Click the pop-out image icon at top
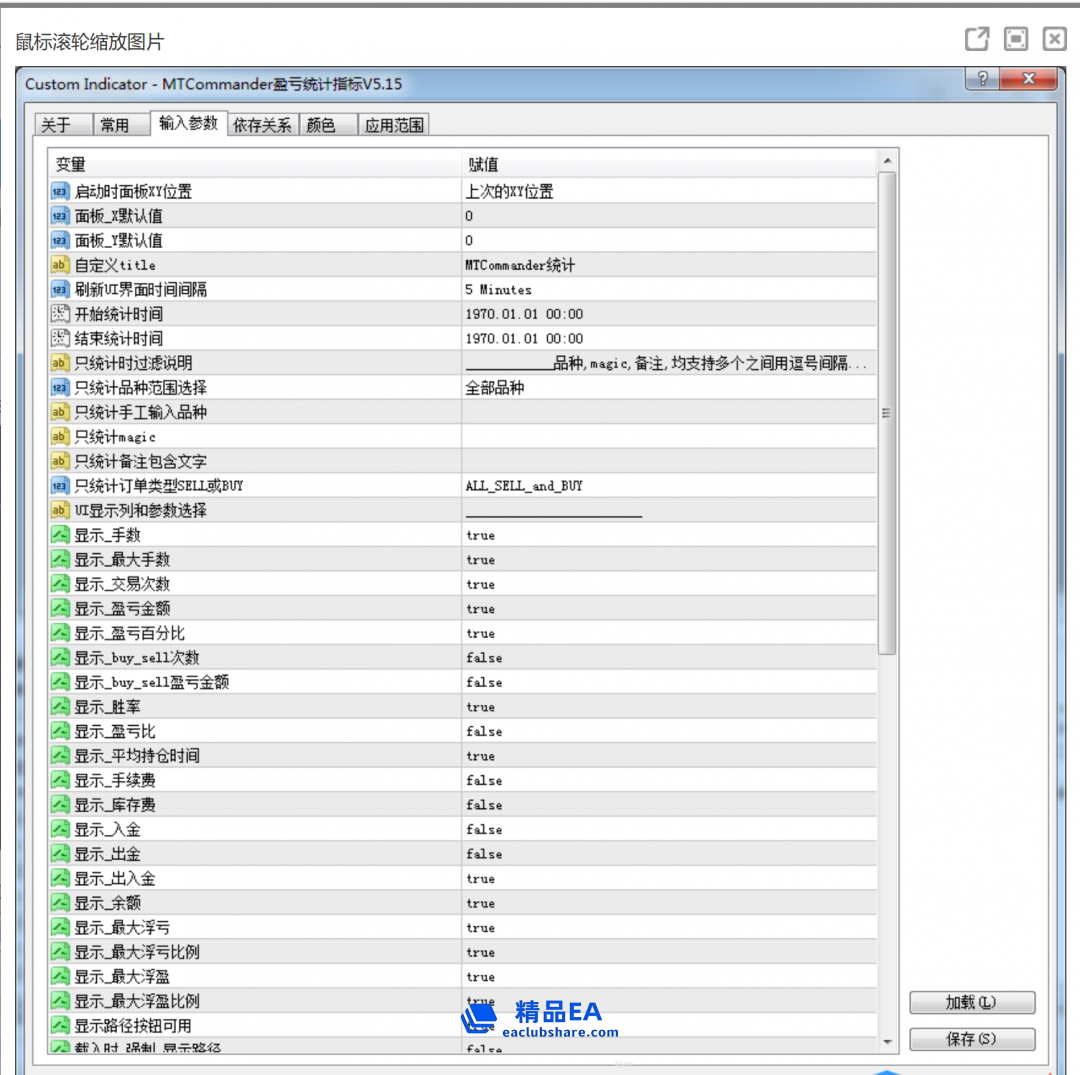 pos(976,39)
